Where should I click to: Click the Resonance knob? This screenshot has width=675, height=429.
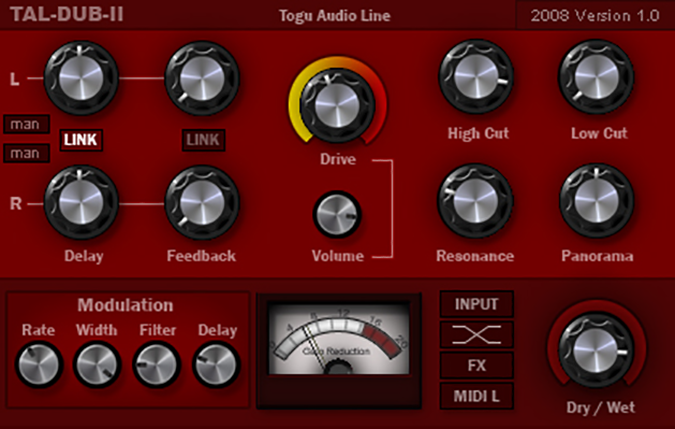point(475,201)
